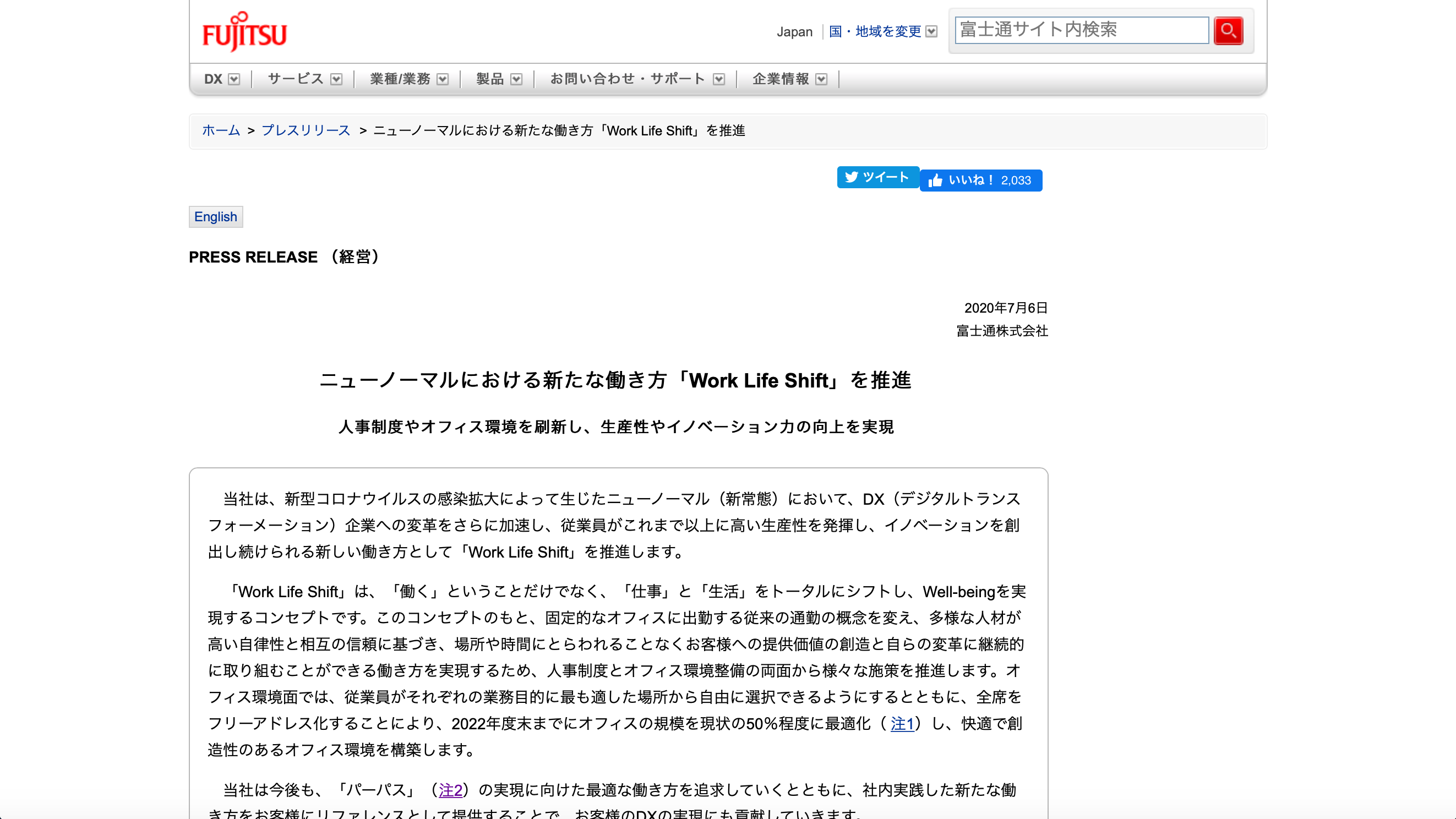Follow the 注1 footnote link
This screenshot has width=1456, height=819.
(x=902, y=723)
